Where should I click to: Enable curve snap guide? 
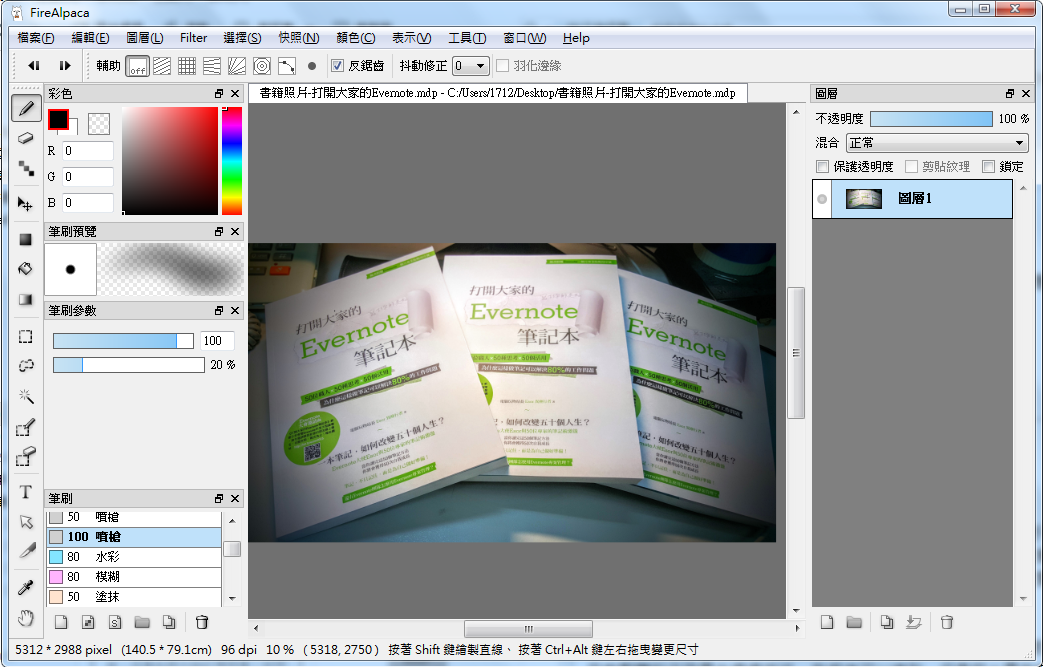click(287, 66)
